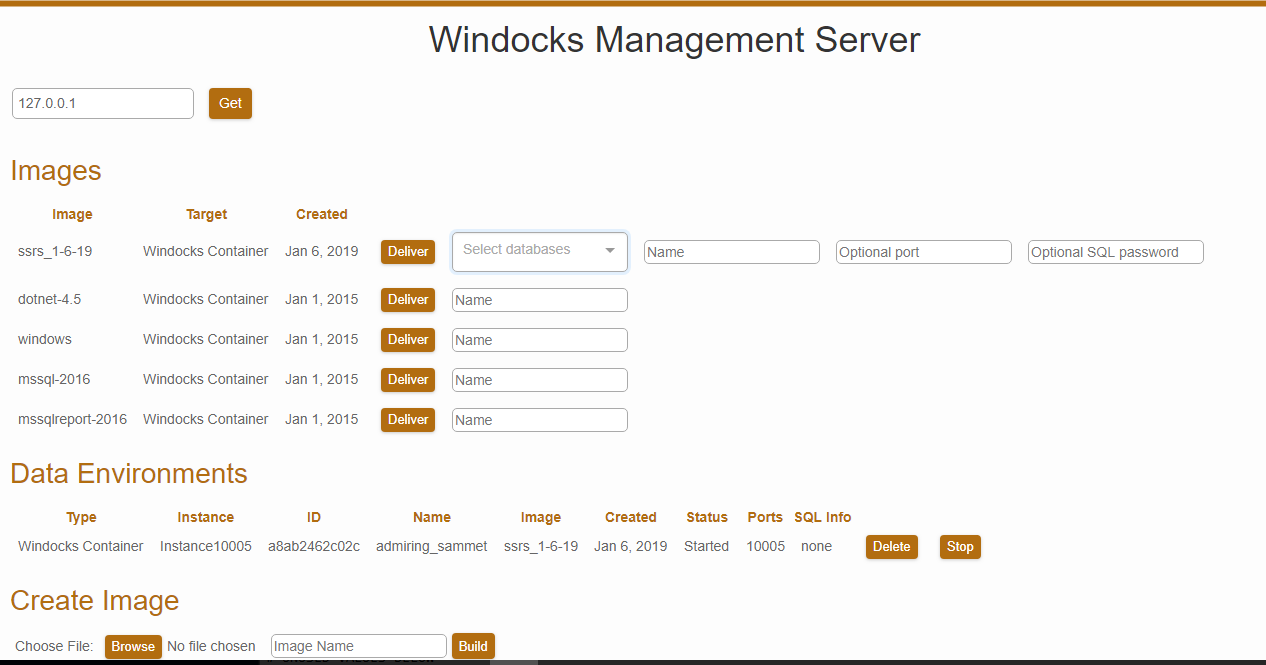Viewport: 1266px width, 665px height.
Task: Select the mssqlreport-2016 image name
Action: pyautogui.click(x=73, y=419)
